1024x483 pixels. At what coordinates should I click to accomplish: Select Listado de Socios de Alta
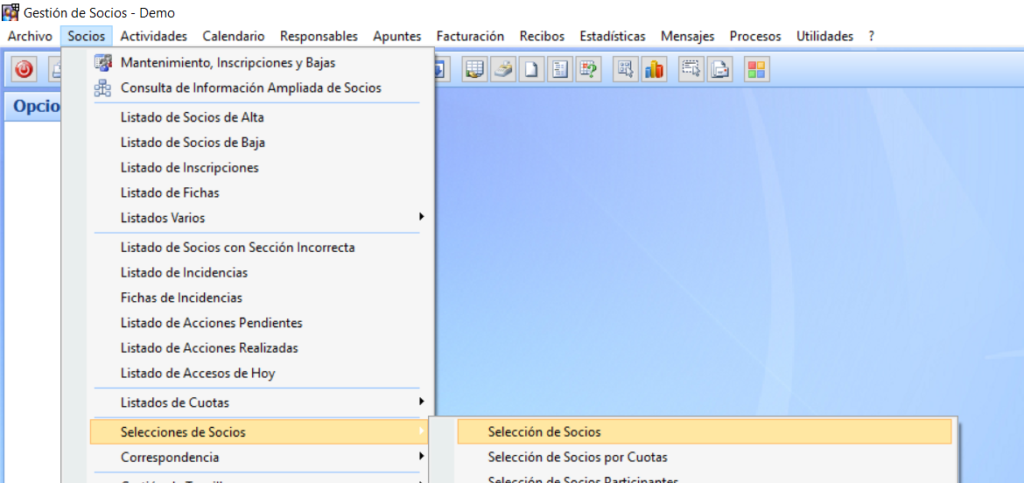[192, 117]
